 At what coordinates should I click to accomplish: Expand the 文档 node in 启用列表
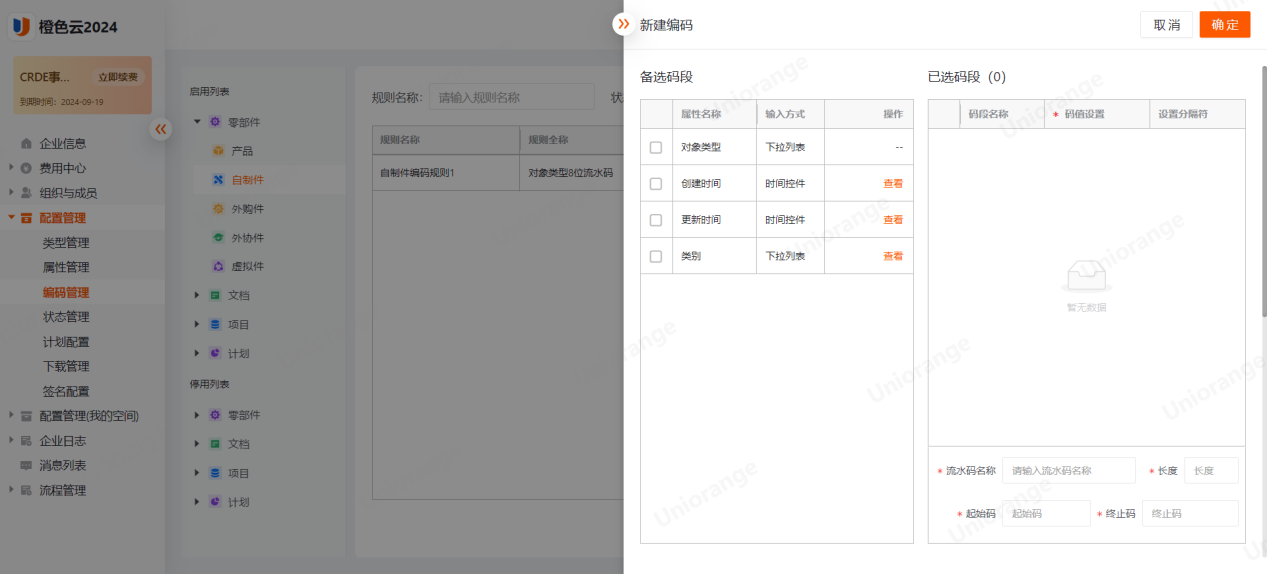[x=197, y=296]
